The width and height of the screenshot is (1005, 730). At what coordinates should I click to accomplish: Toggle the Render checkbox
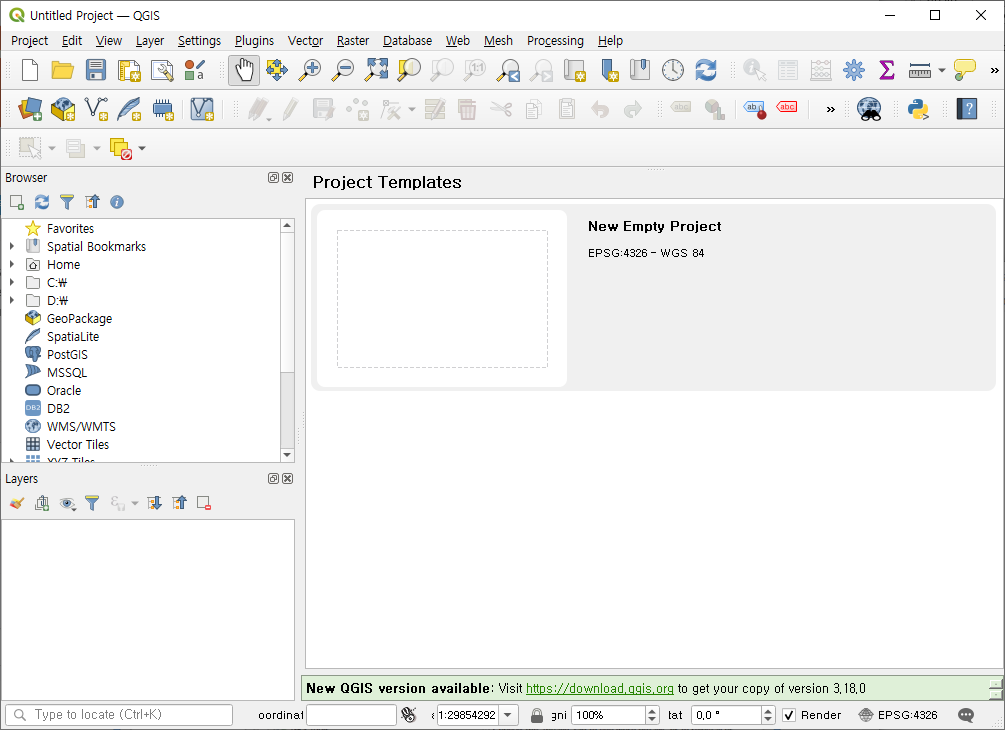[789, 715]
